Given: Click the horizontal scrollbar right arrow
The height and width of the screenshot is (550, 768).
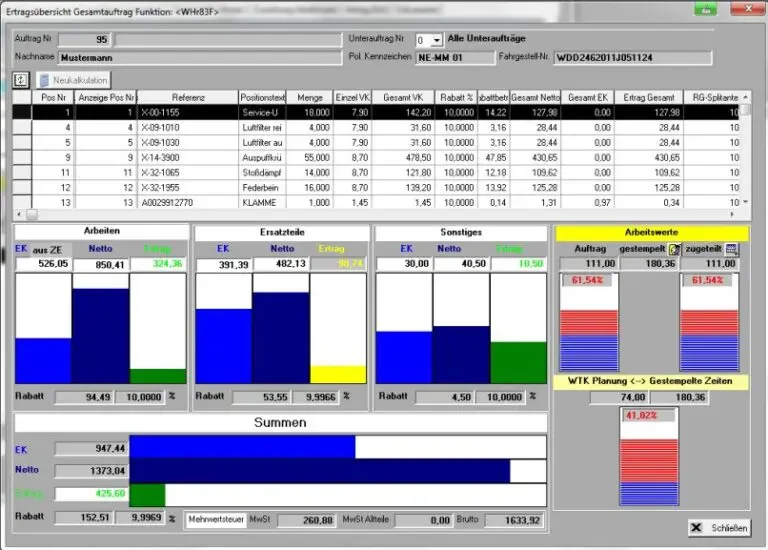Looking at the screenshot, I should 732,214.
